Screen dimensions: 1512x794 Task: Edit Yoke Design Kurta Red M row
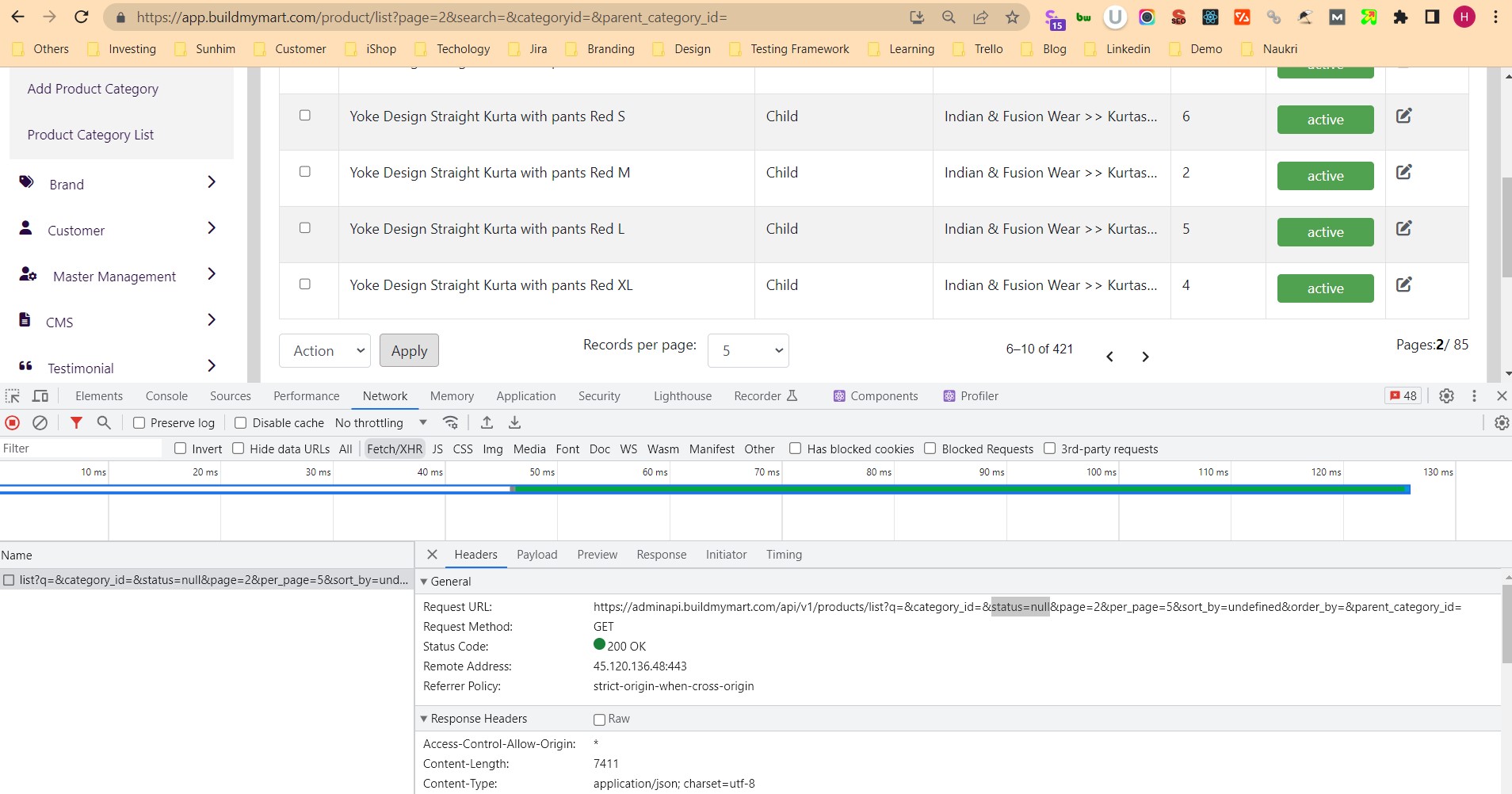[x=1403, y=172]
